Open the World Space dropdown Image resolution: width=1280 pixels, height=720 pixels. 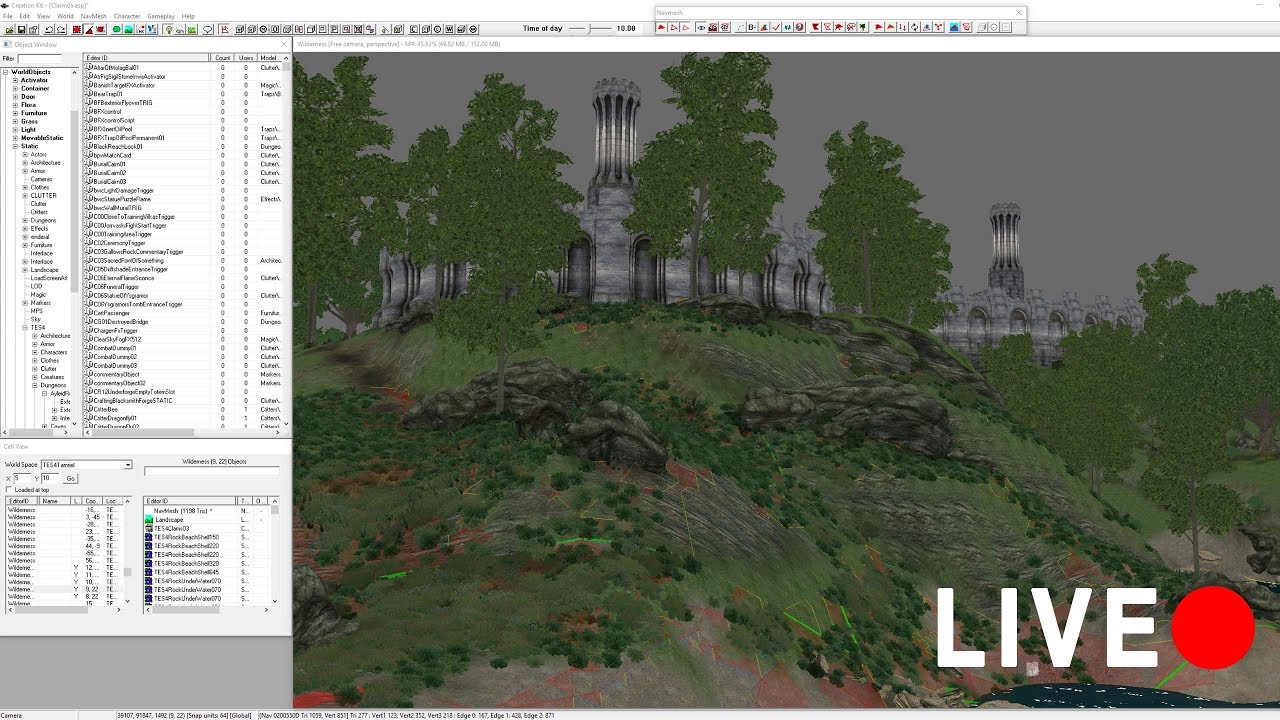127,465
